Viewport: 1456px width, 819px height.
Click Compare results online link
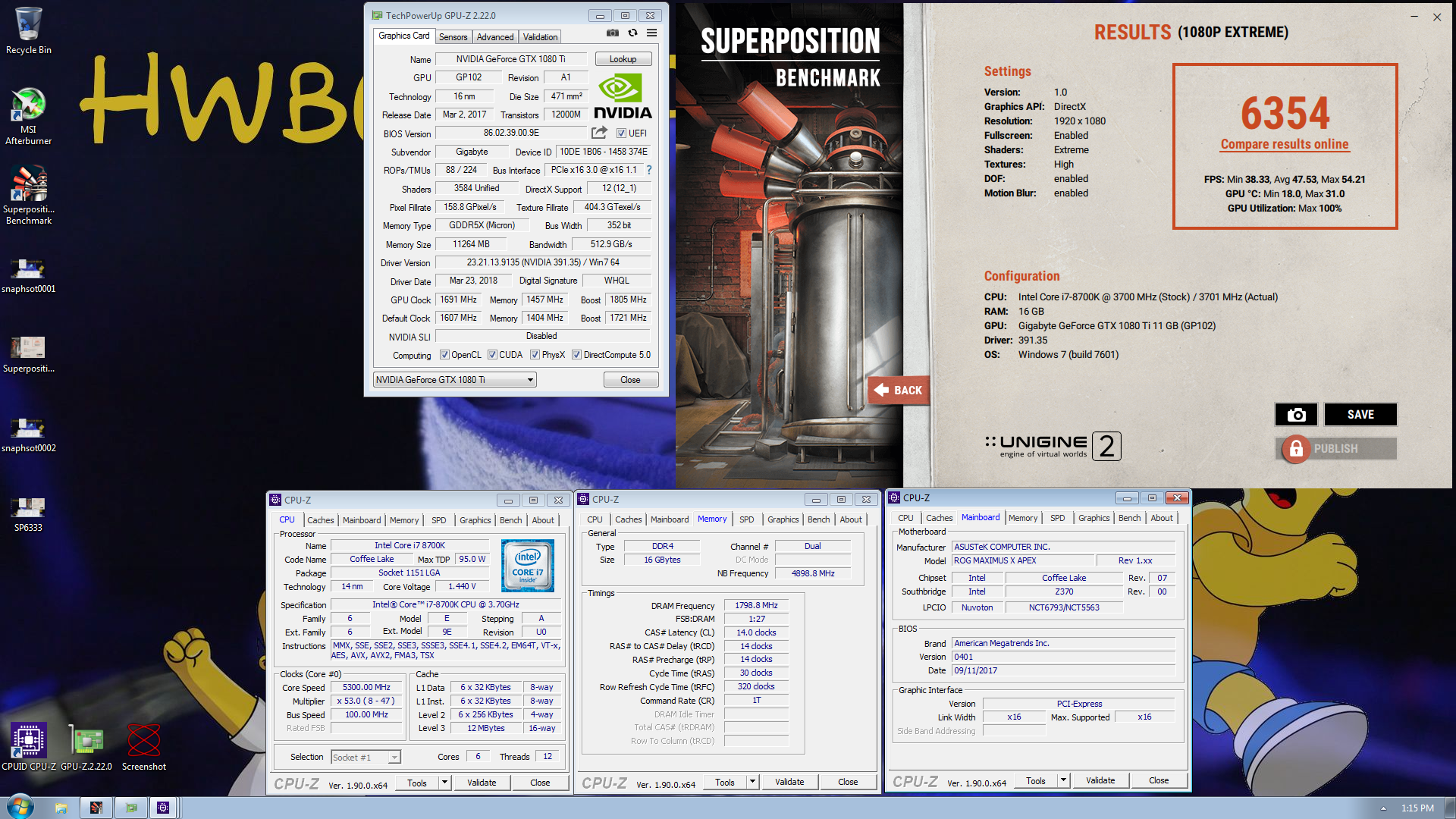[x=1285, y=144]
